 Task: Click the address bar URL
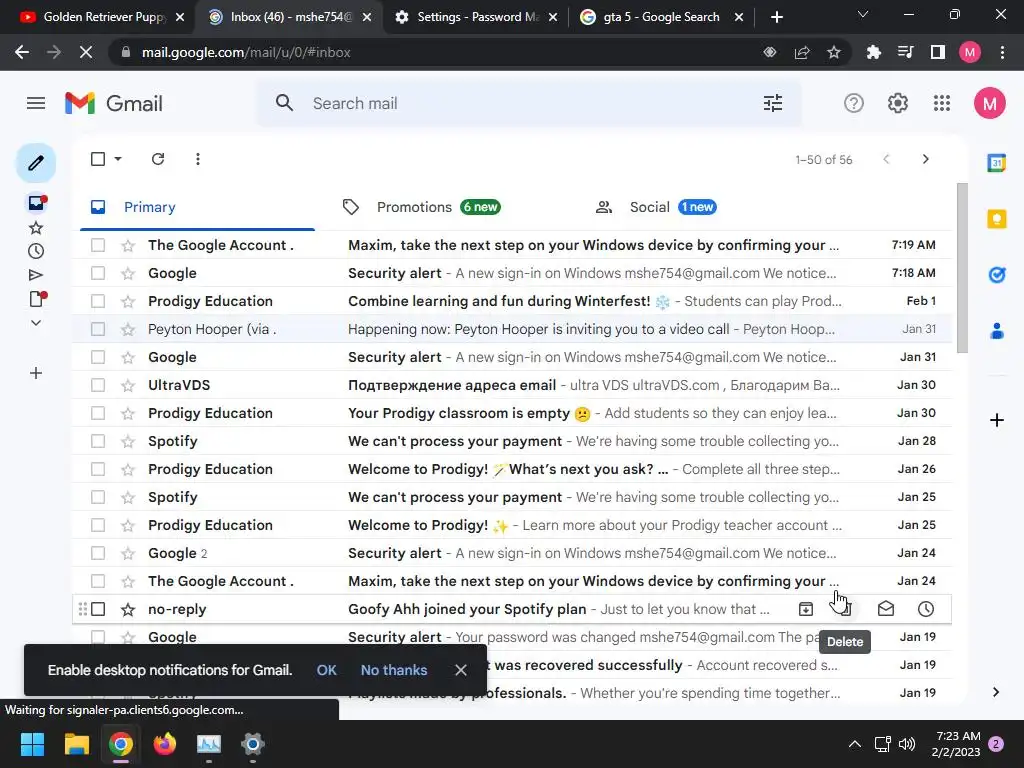(246, 52)
